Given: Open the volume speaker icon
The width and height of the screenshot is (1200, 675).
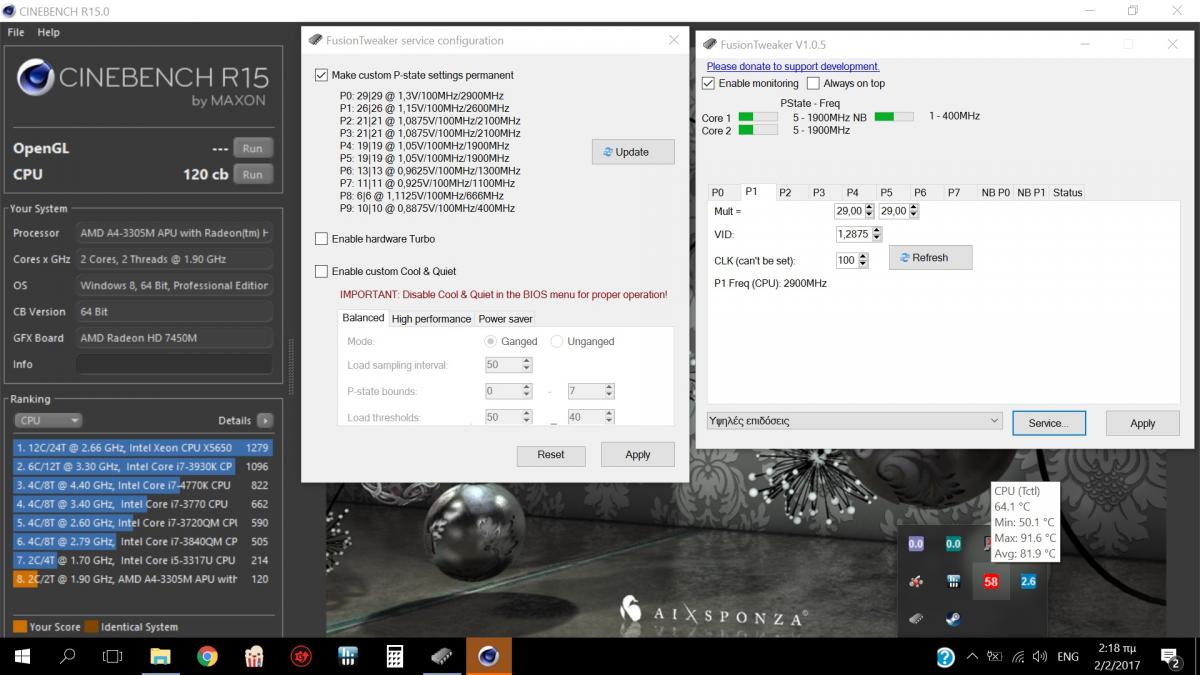Looking at the screenshot, I should pyautogui.click(x=1040, y=657).
